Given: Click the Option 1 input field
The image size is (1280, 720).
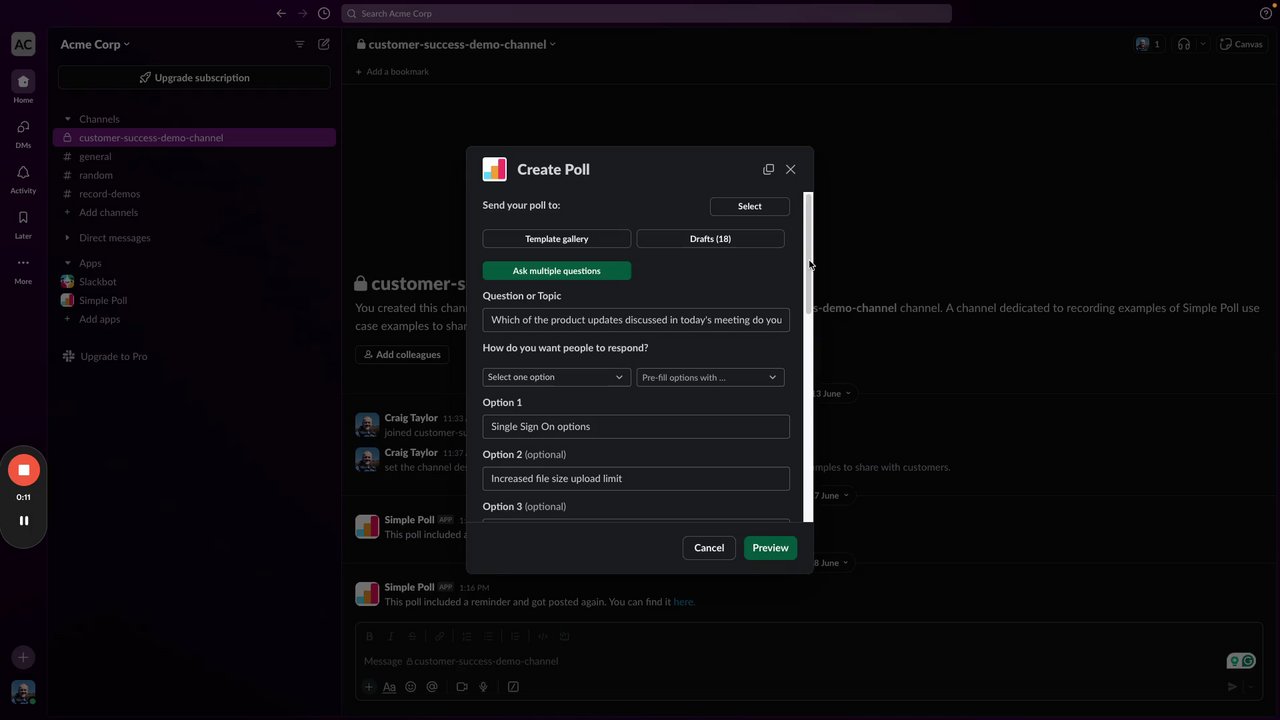Looking at the screenshot, I should click(x=636, y=426).
